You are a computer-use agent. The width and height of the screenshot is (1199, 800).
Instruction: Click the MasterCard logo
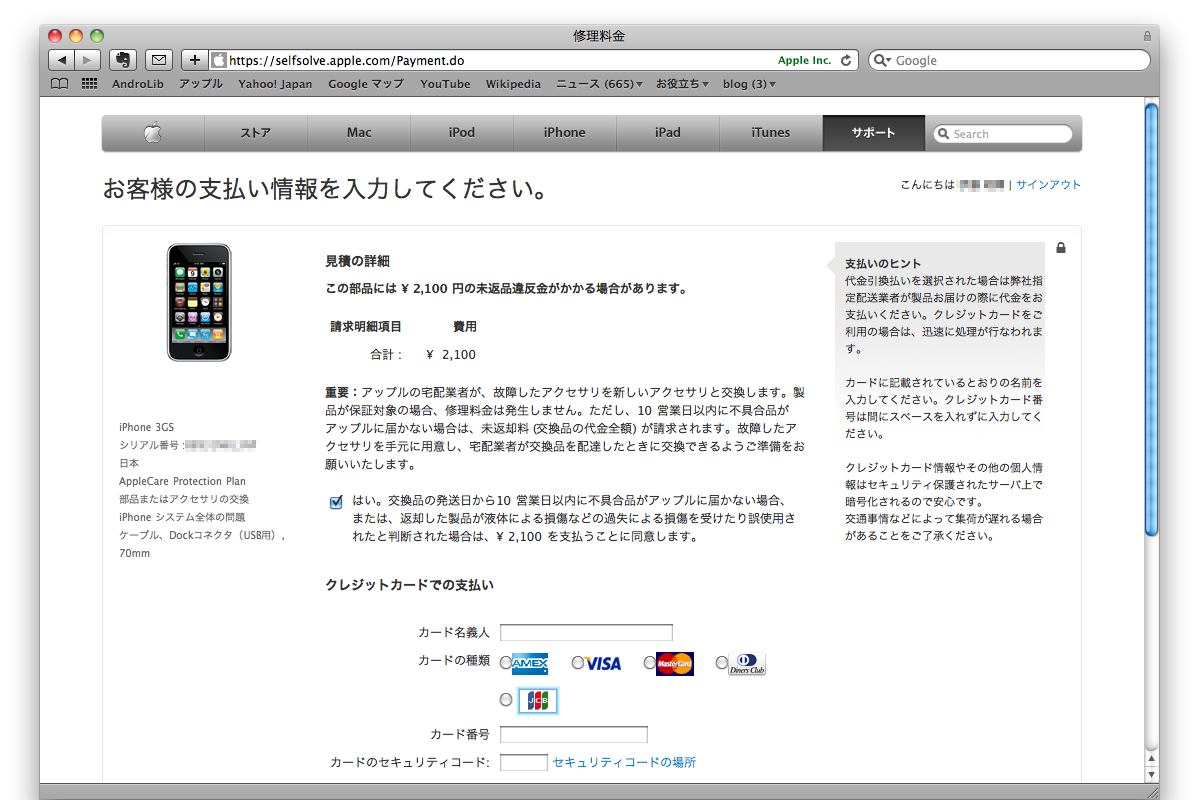coord(674,663)
